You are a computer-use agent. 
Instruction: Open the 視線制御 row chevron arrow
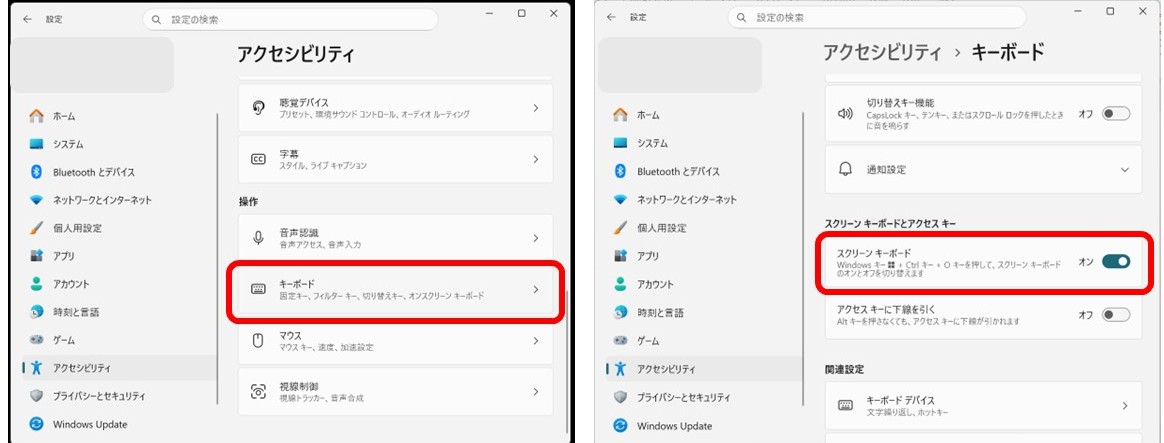tap(536, 392)
